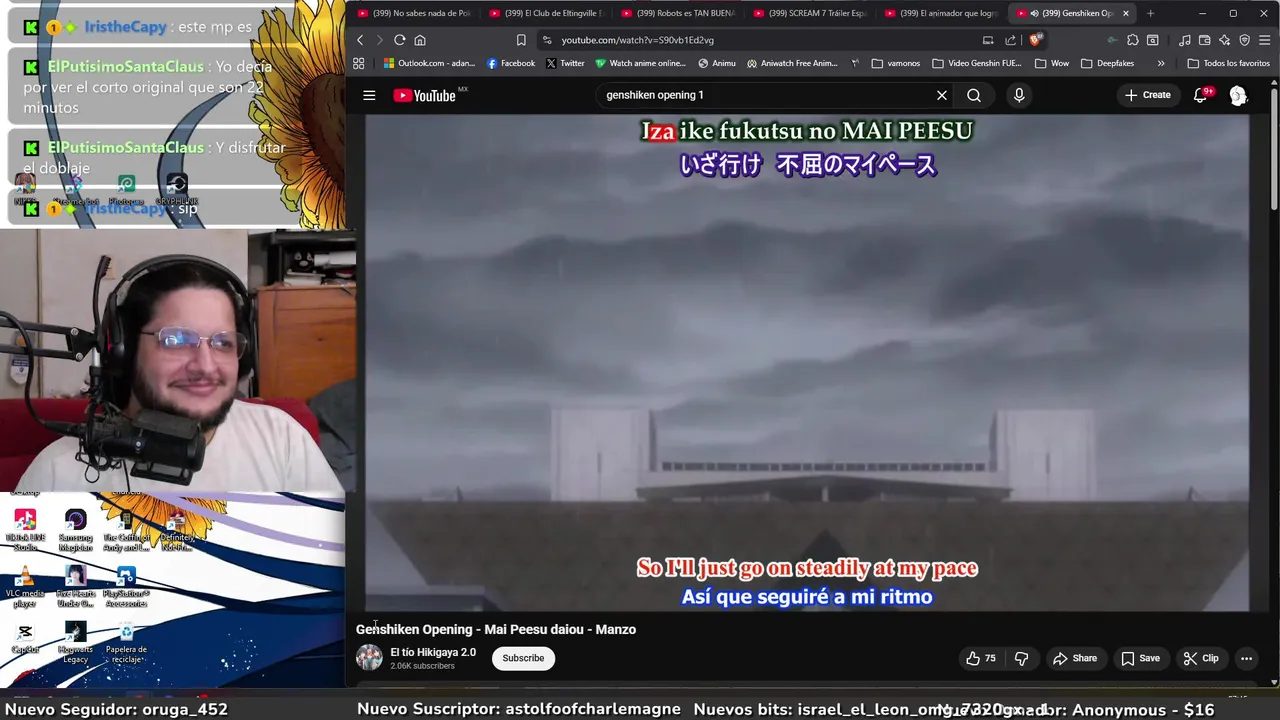1280x720 pixels.
Task: Clear the YouTube search text with X
Action: coord(941,95)
